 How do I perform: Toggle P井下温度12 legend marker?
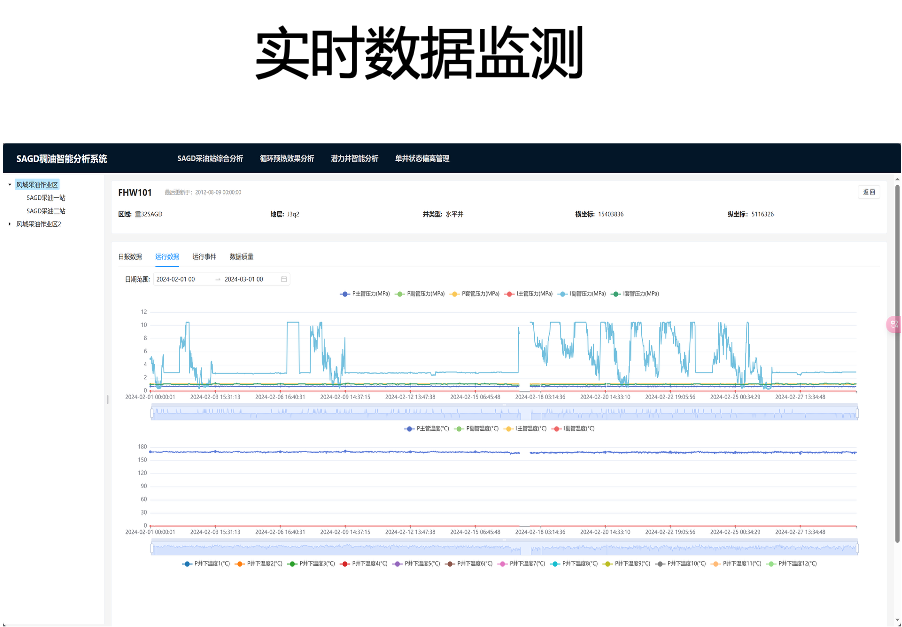pos(772,564)
